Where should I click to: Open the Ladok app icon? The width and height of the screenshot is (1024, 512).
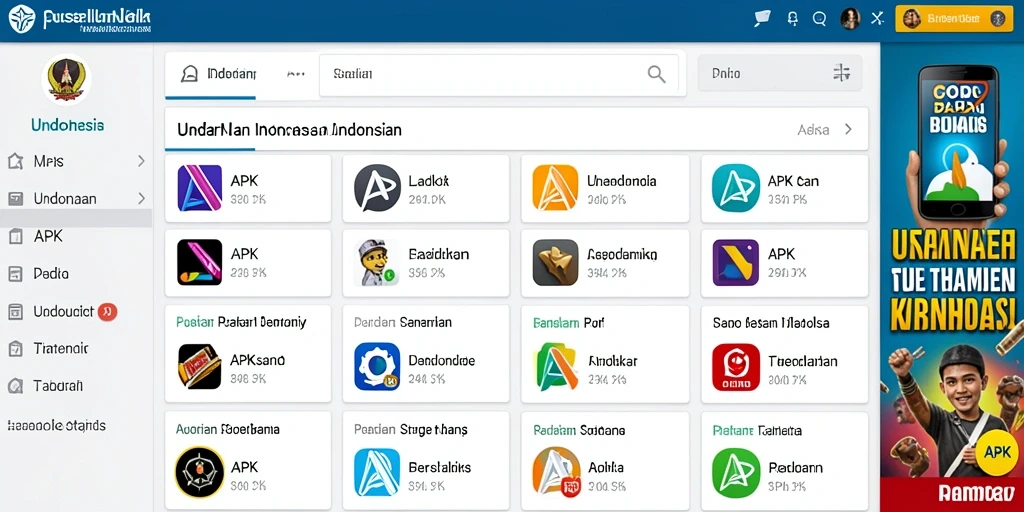tap(377, 188)
